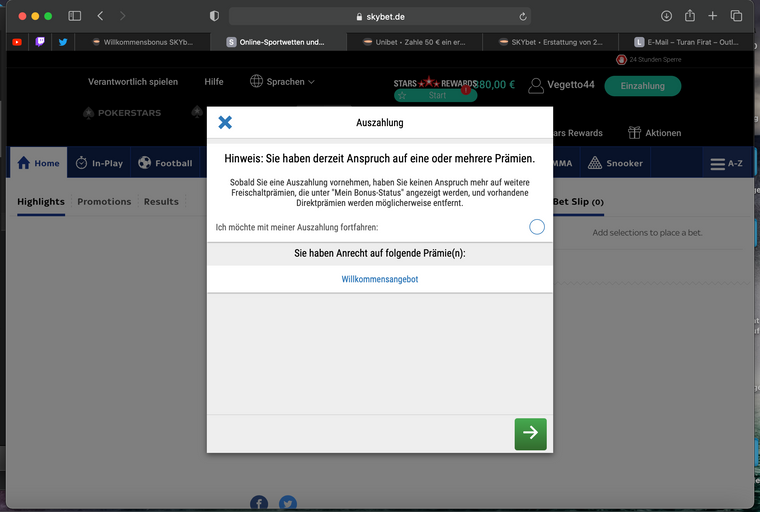This screenshot has height=512, width=760.
Task: Click the Einzahlung button
Action: click(x=643, y=86)
